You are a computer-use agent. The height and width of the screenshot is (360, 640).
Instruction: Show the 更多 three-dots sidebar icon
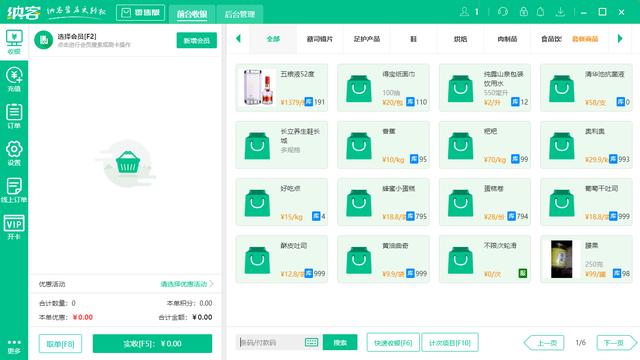coord(14,346)
